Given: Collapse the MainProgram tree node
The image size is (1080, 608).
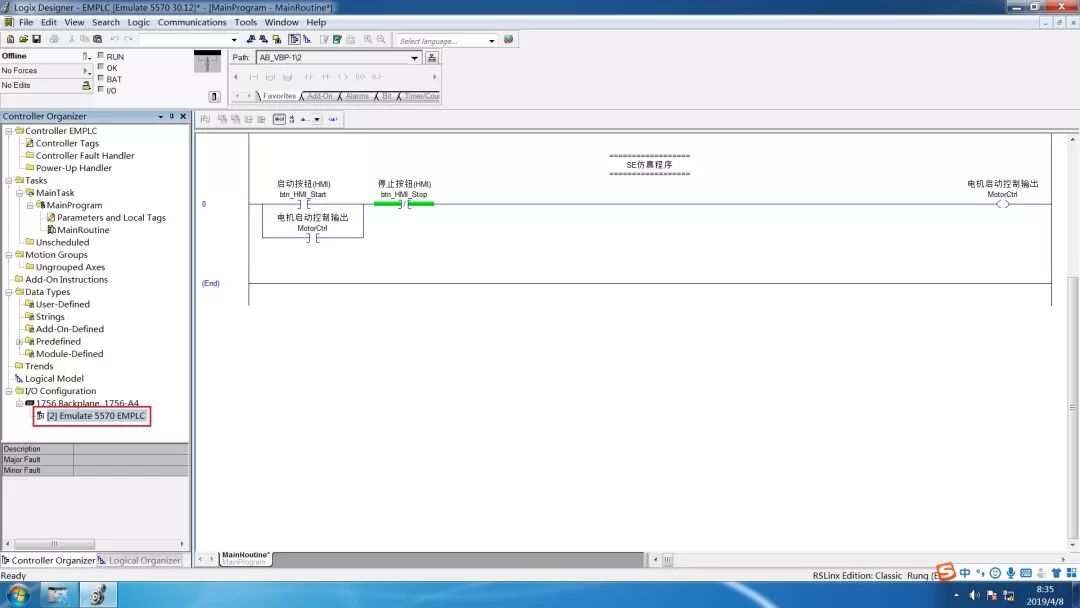Looking at the screenshot, I should click(30, 205).
